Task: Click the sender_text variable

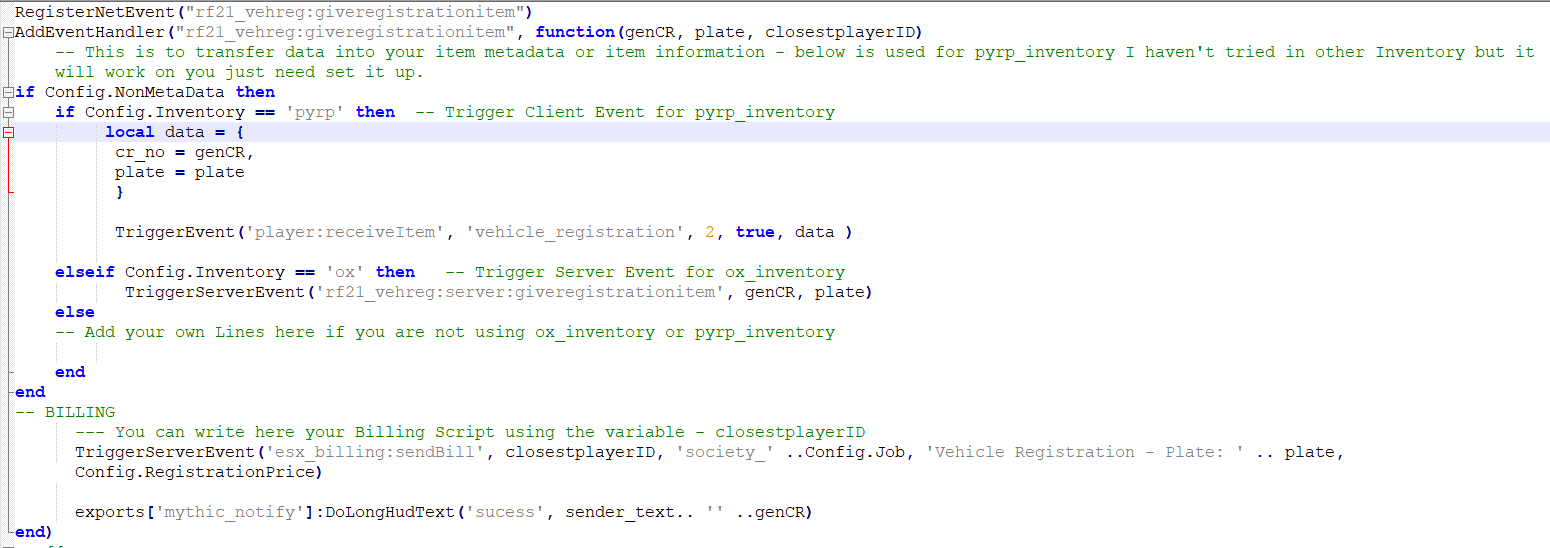Action: coord(620,512)
